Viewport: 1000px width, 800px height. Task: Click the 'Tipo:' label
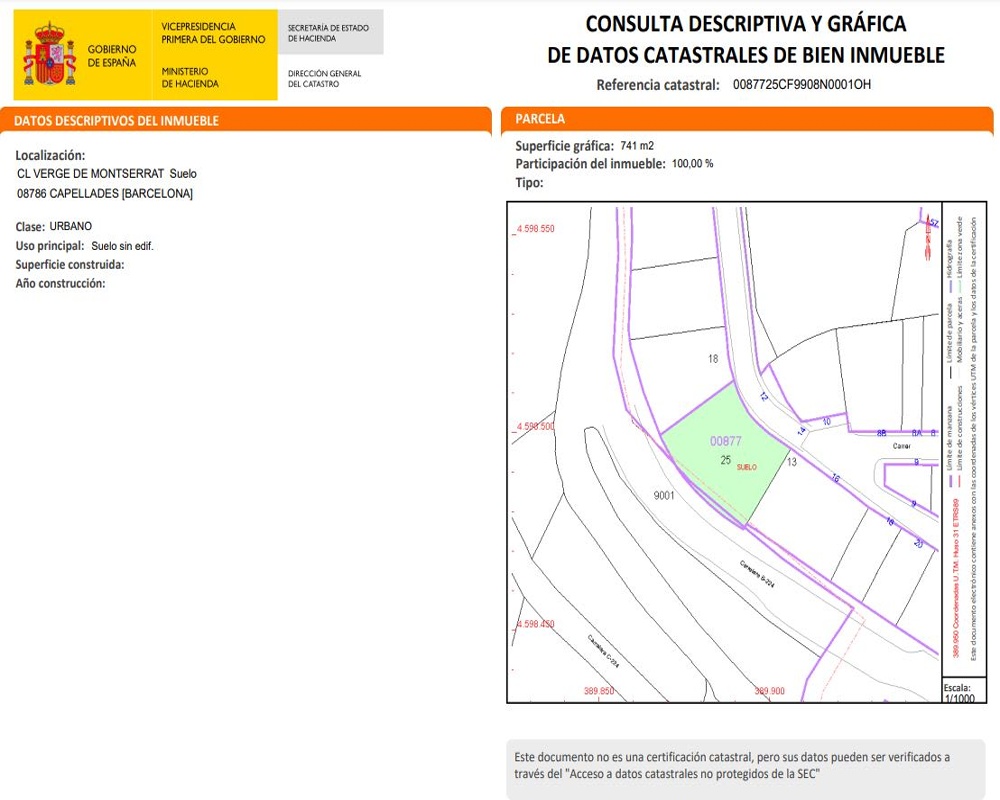point(529,183)
